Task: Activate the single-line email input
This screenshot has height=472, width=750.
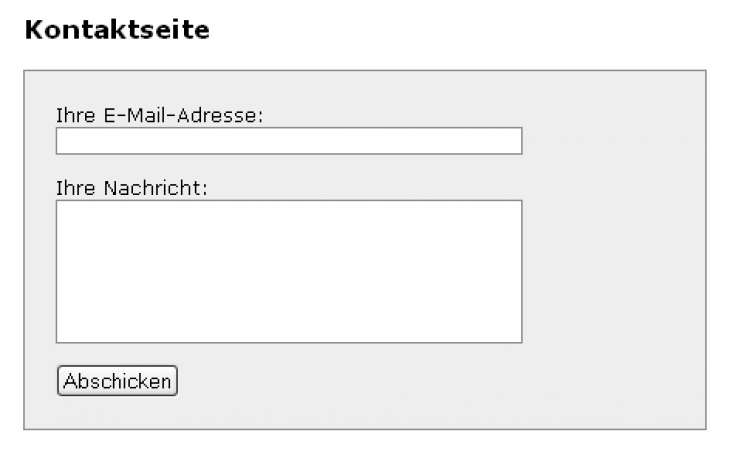Action: [288, 142]
